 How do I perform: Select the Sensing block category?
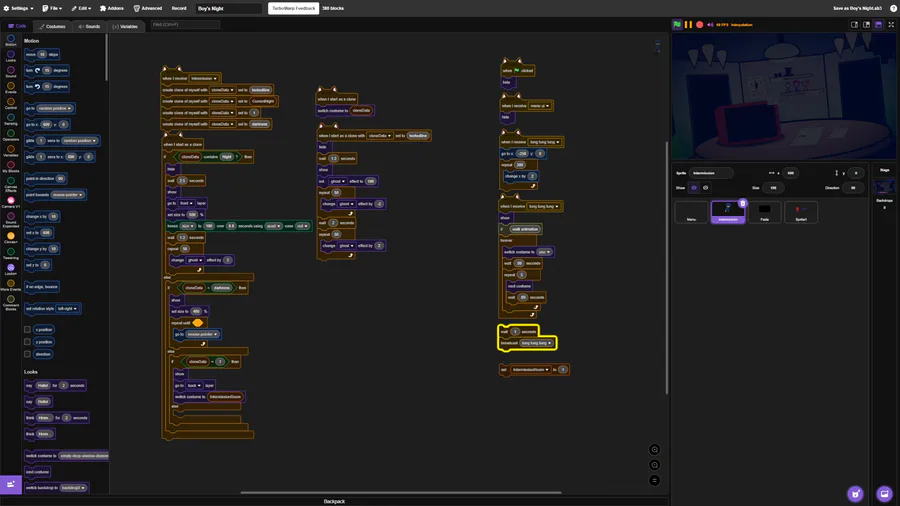(x=10, y=119)
